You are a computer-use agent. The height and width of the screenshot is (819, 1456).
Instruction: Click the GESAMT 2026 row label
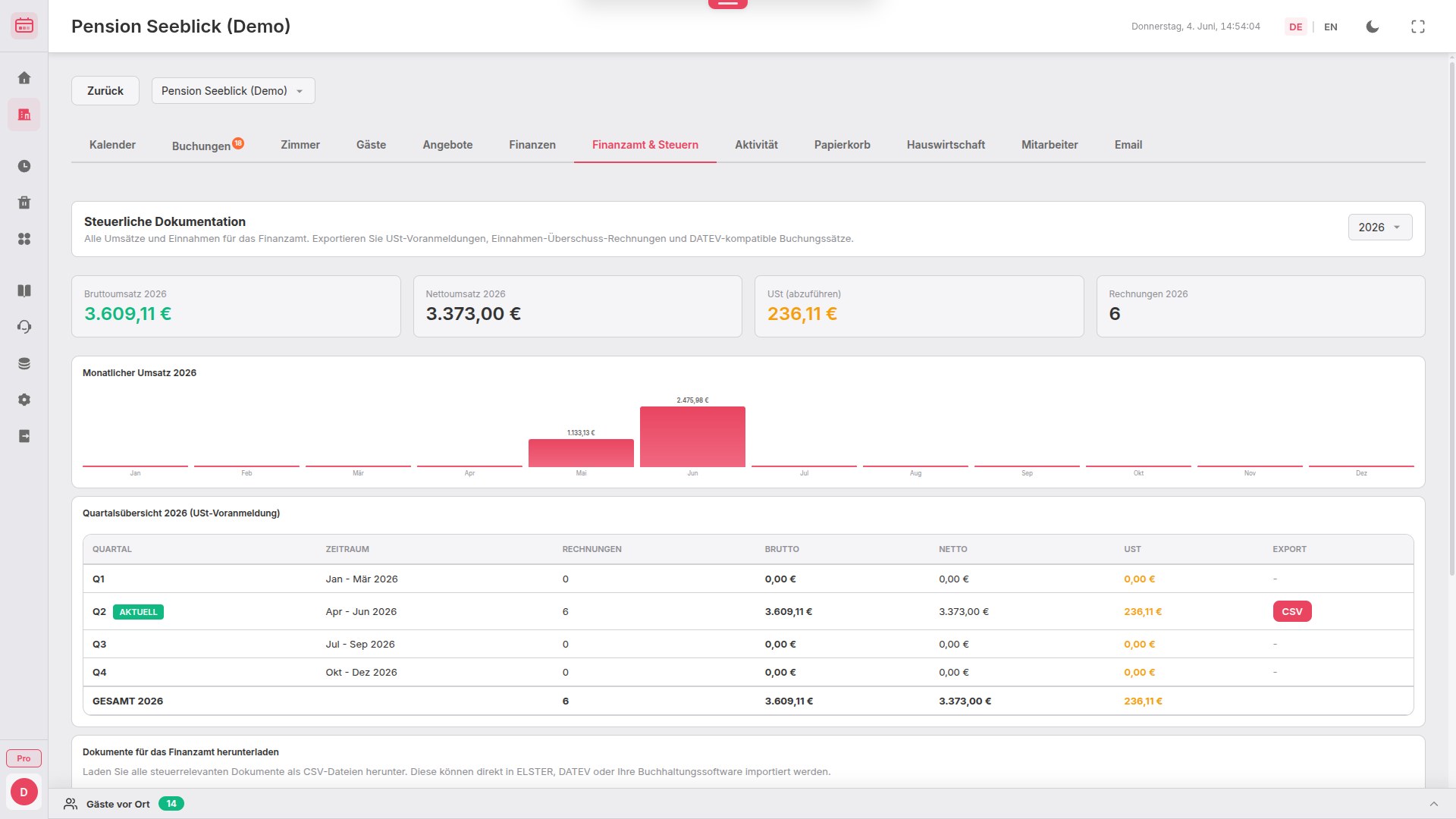click(x=127, y=701)
